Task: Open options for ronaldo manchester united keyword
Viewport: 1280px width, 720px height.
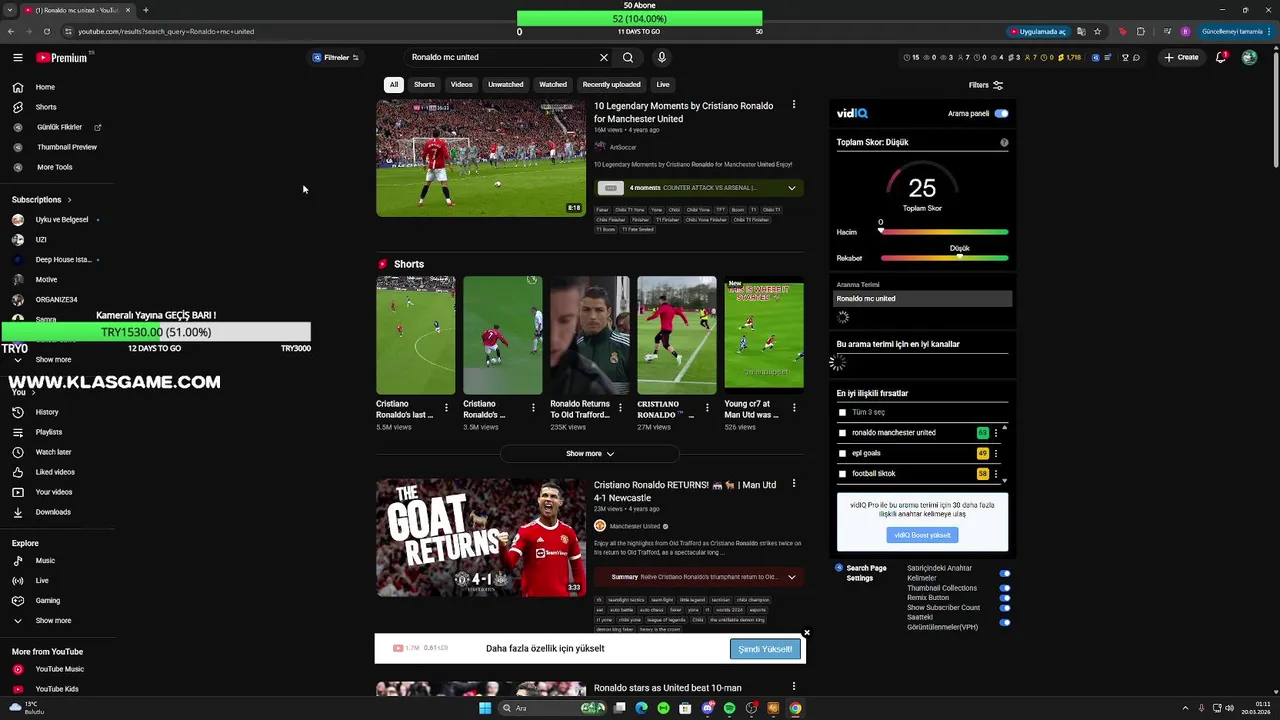Action: tap(996, 433)
